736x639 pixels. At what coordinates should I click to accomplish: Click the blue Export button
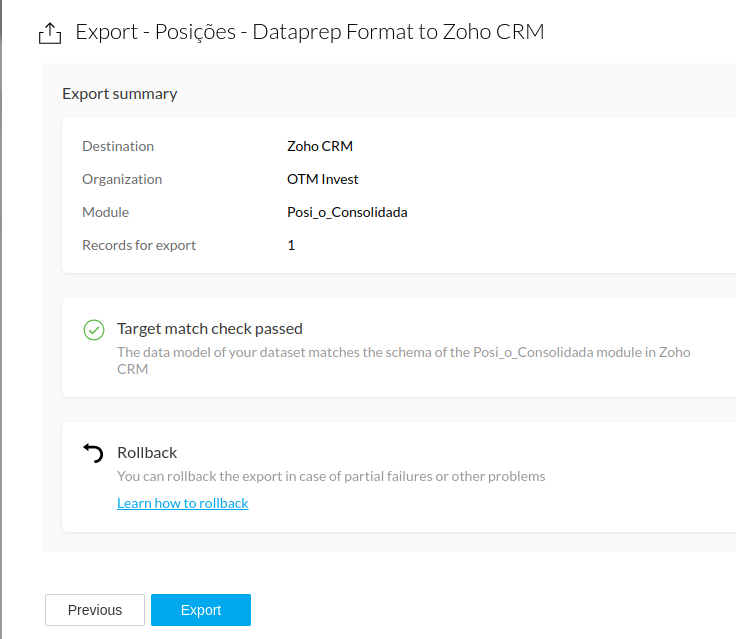[x=200, y=610]
